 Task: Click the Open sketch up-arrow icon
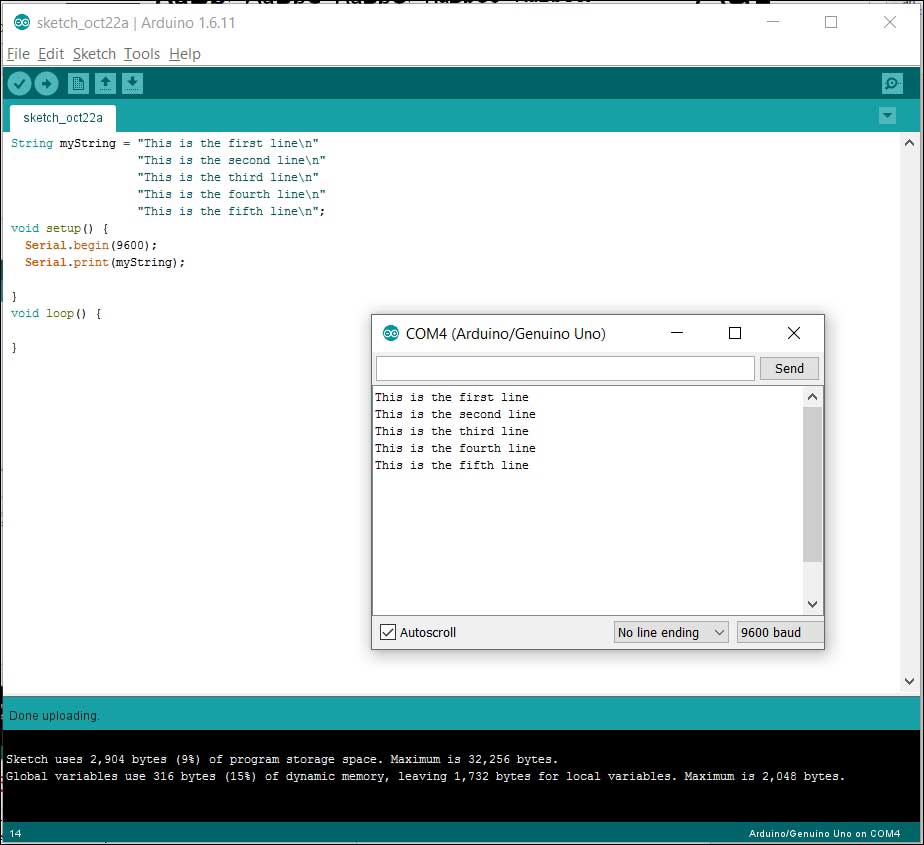105,84
